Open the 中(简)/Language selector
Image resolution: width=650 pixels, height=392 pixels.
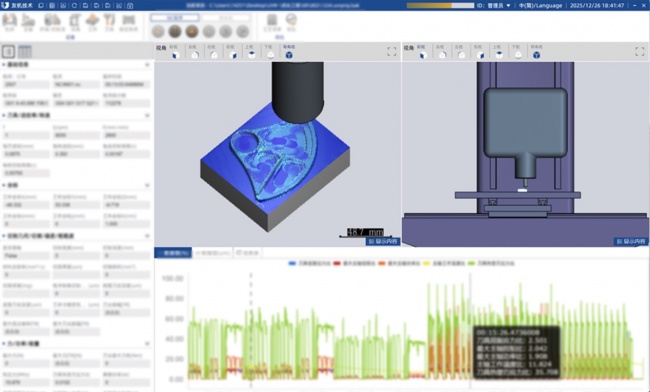(541, 6)
